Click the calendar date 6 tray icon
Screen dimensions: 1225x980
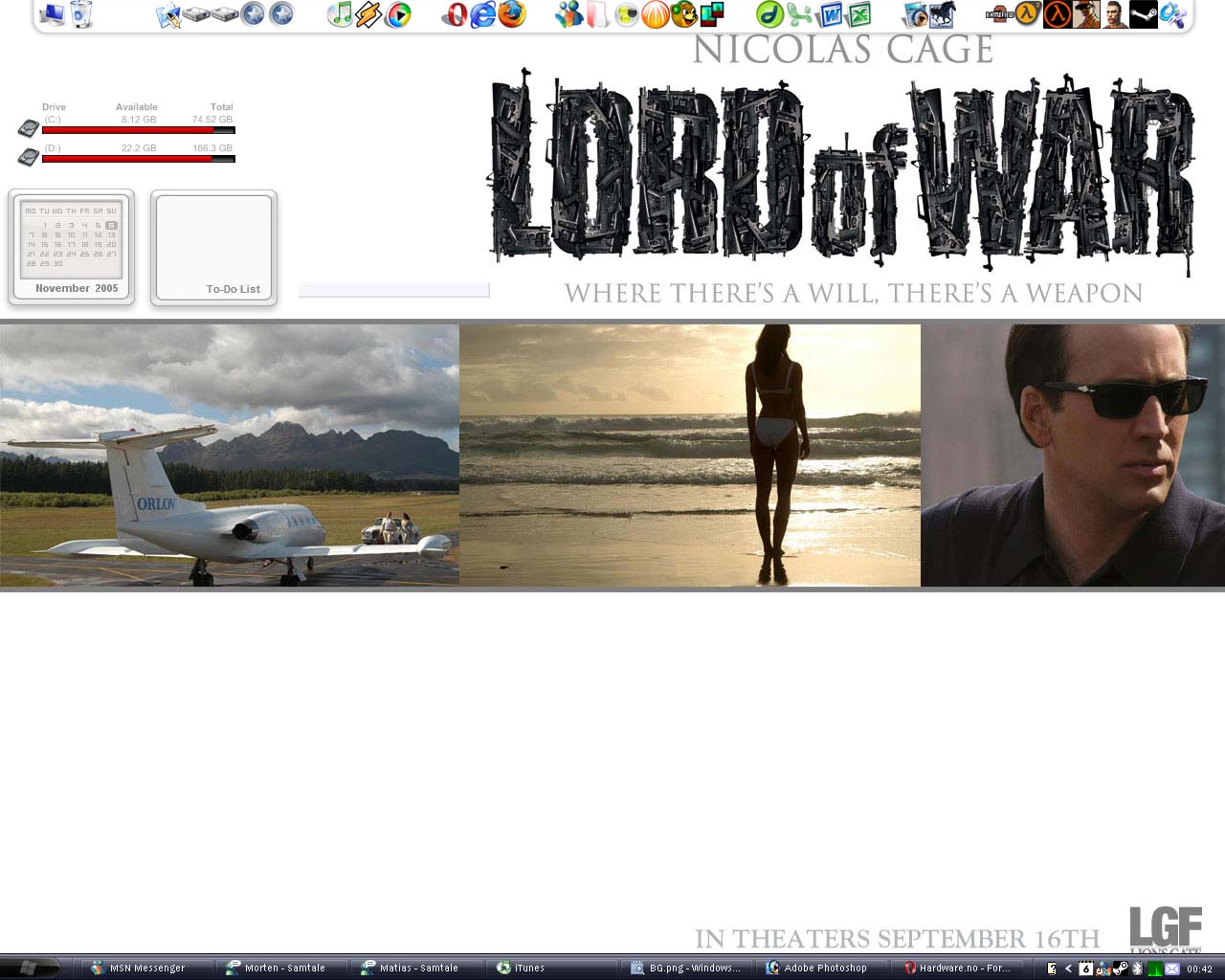(1085, 969)
